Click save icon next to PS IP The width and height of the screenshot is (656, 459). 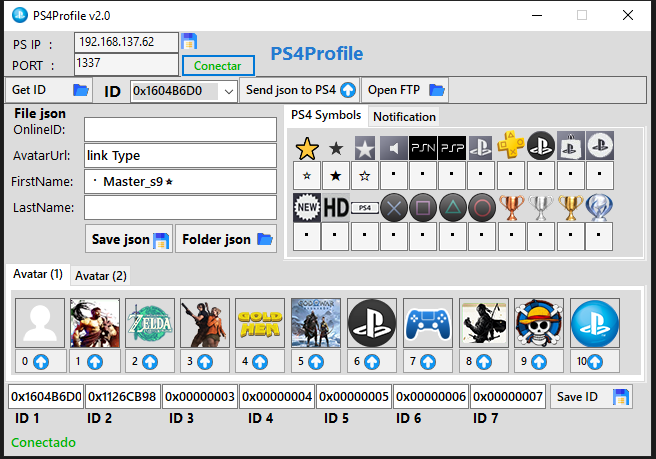click(189, 41)
